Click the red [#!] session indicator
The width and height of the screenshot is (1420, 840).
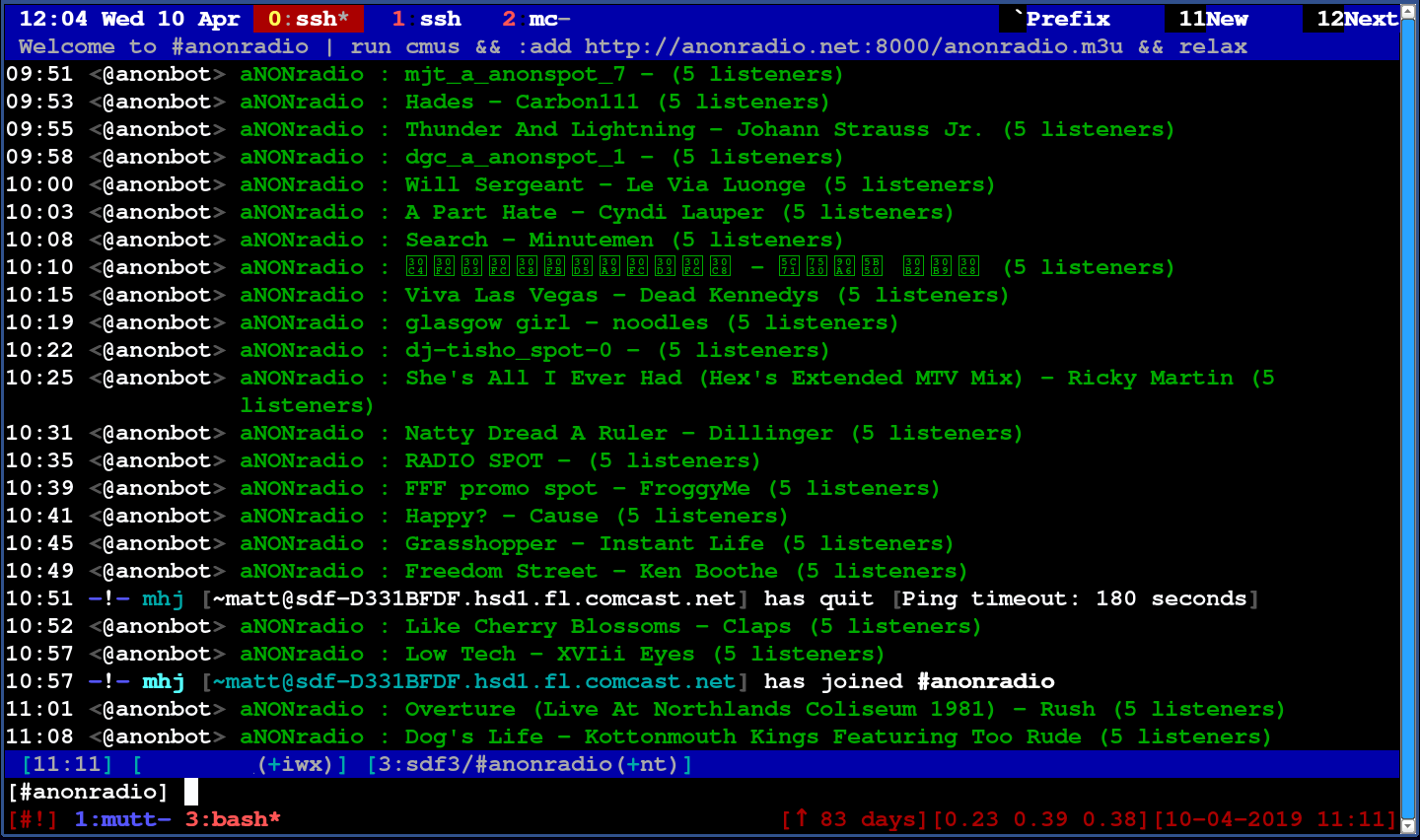[x=33, y=819]
